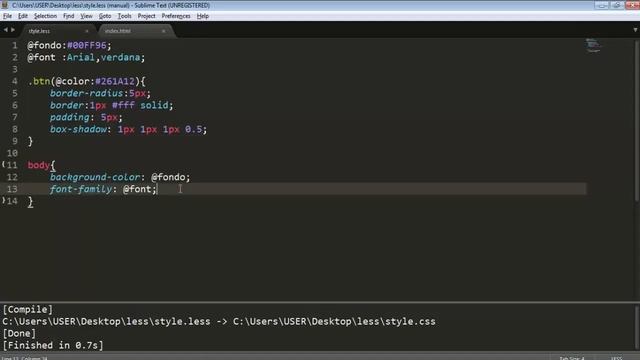Click the @fondo value on line 12
The image size is (640, 360).
click(x=168, y=177)
